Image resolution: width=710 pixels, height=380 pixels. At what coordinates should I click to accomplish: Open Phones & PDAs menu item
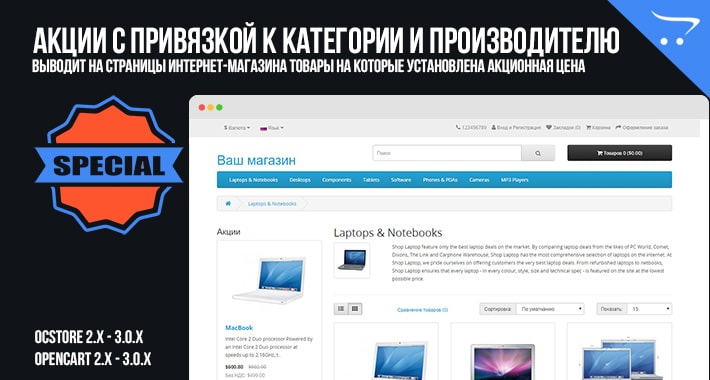(440, 180)
